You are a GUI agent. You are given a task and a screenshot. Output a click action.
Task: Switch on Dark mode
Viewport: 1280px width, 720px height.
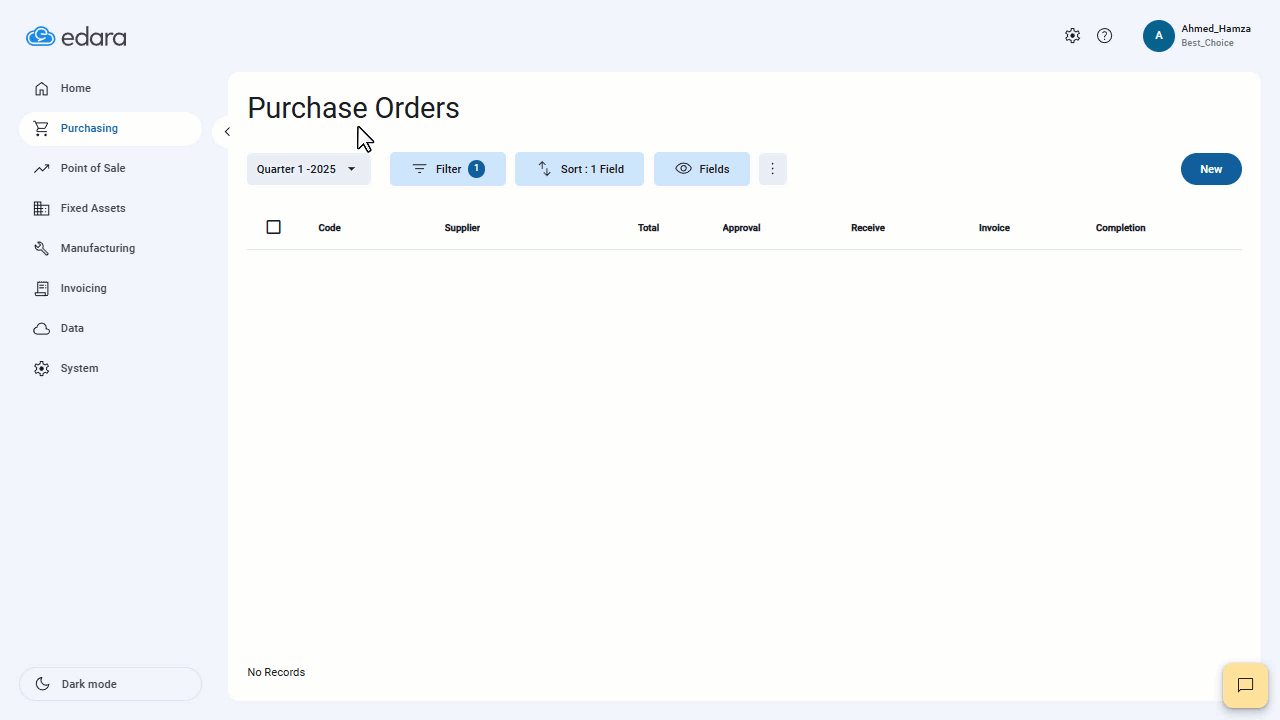coord(110,684)
